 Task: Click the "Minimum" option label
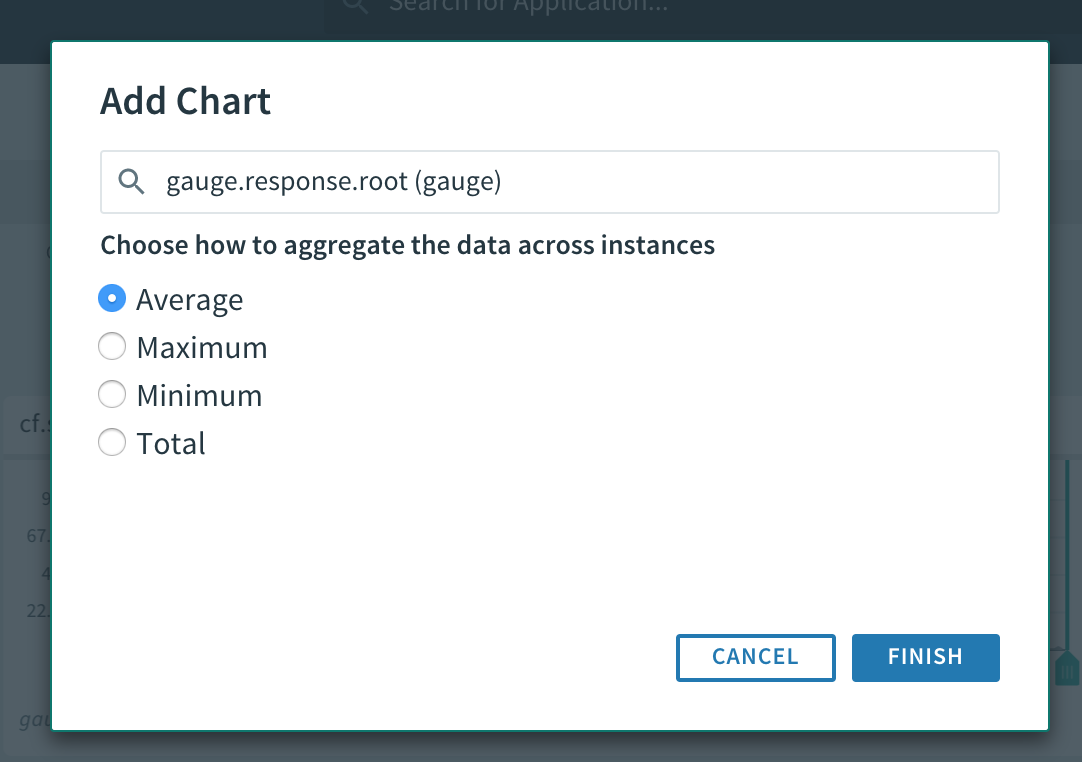click(199, 396)
